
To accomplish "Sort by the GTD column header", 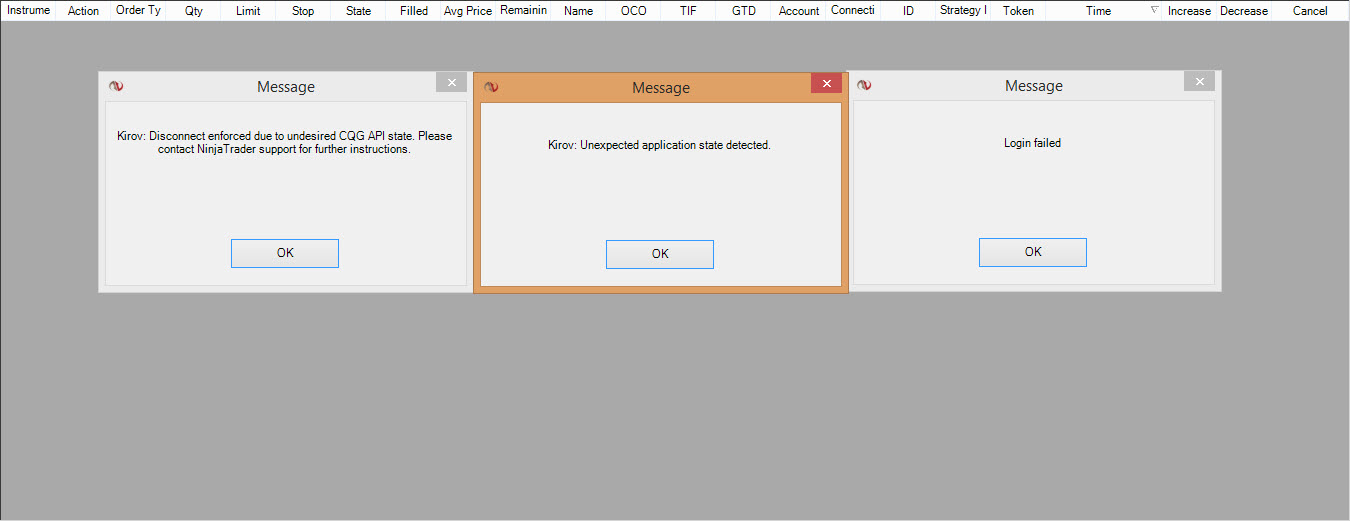I will tap(743, 11).
